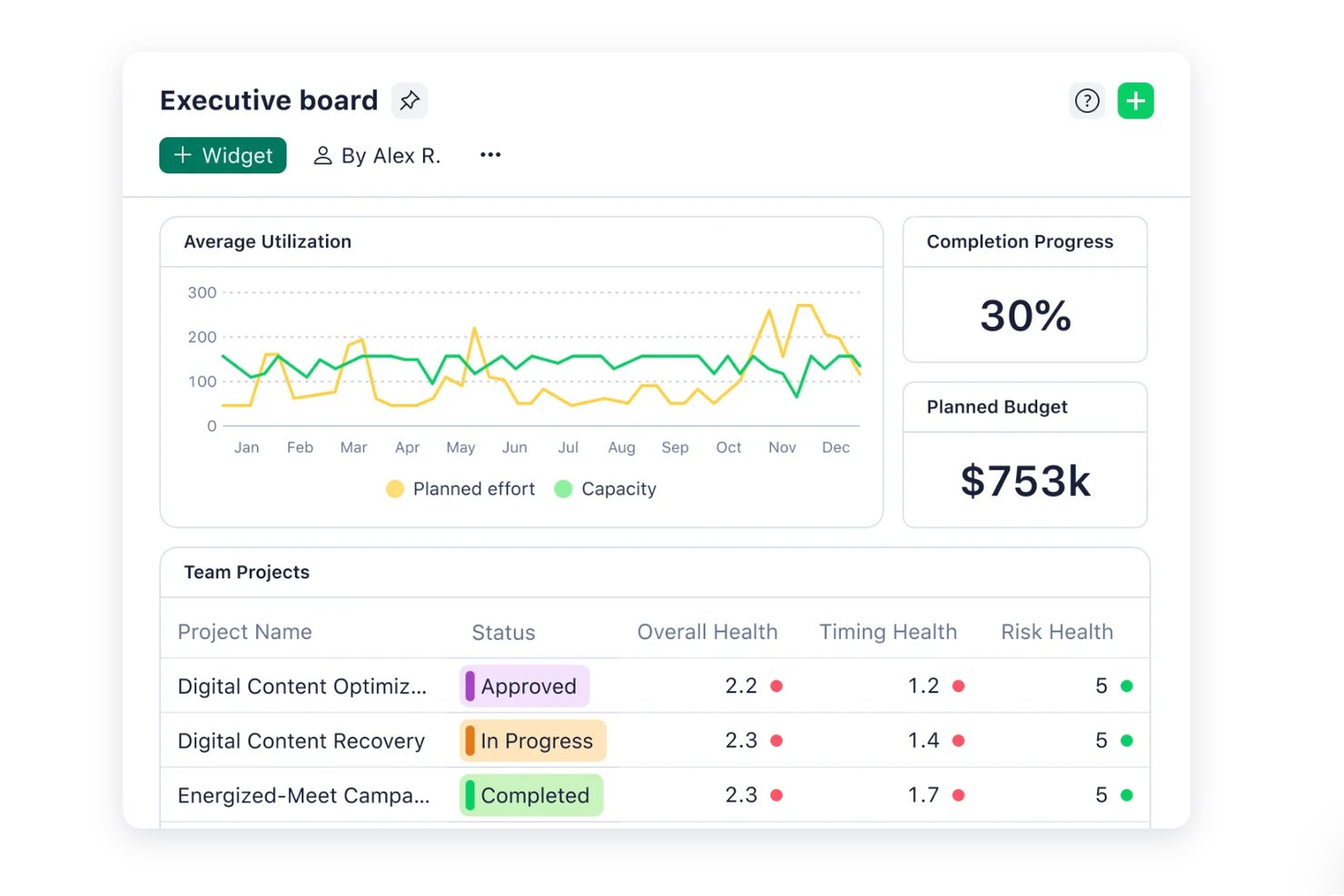Viewport: 1344px width, 896px height.
Task: Click the Team Projects widget title
Action: [247, 572]
